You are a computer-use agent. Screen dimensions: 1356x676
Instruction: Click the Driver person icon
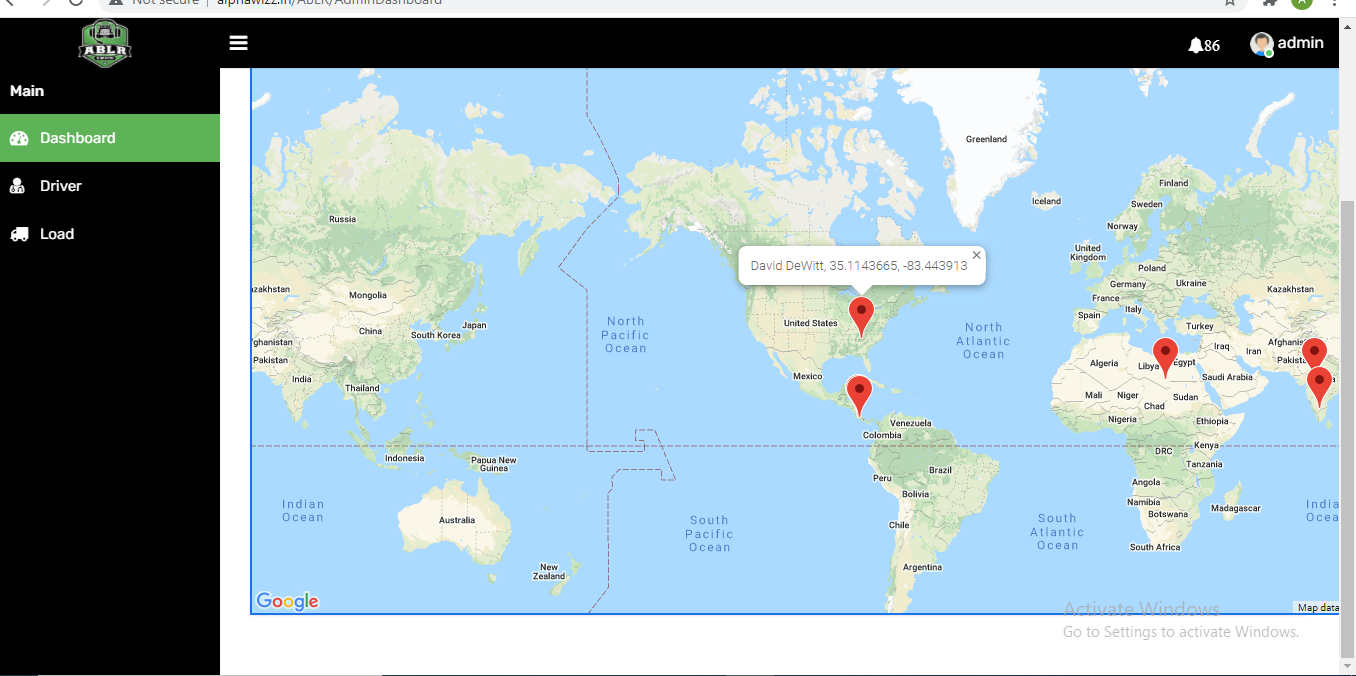[18, 186]
